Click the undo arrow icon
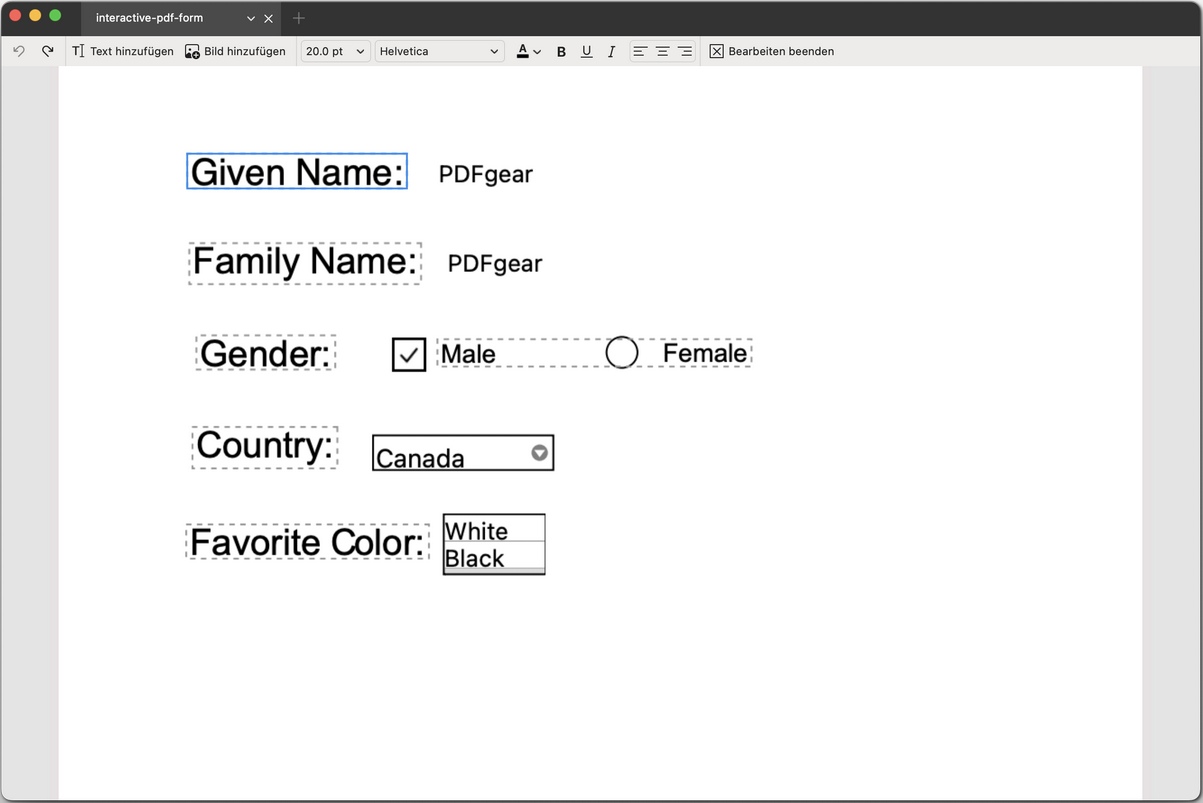 pos(19,51)
